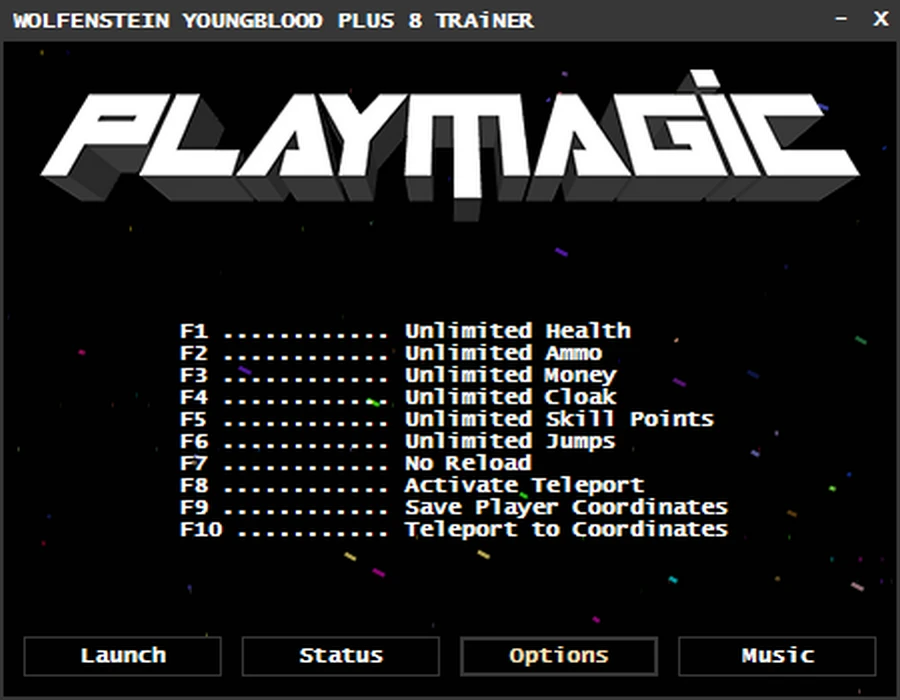
Task: Minimize the trainer window
Action: click(x=840, y=19)
